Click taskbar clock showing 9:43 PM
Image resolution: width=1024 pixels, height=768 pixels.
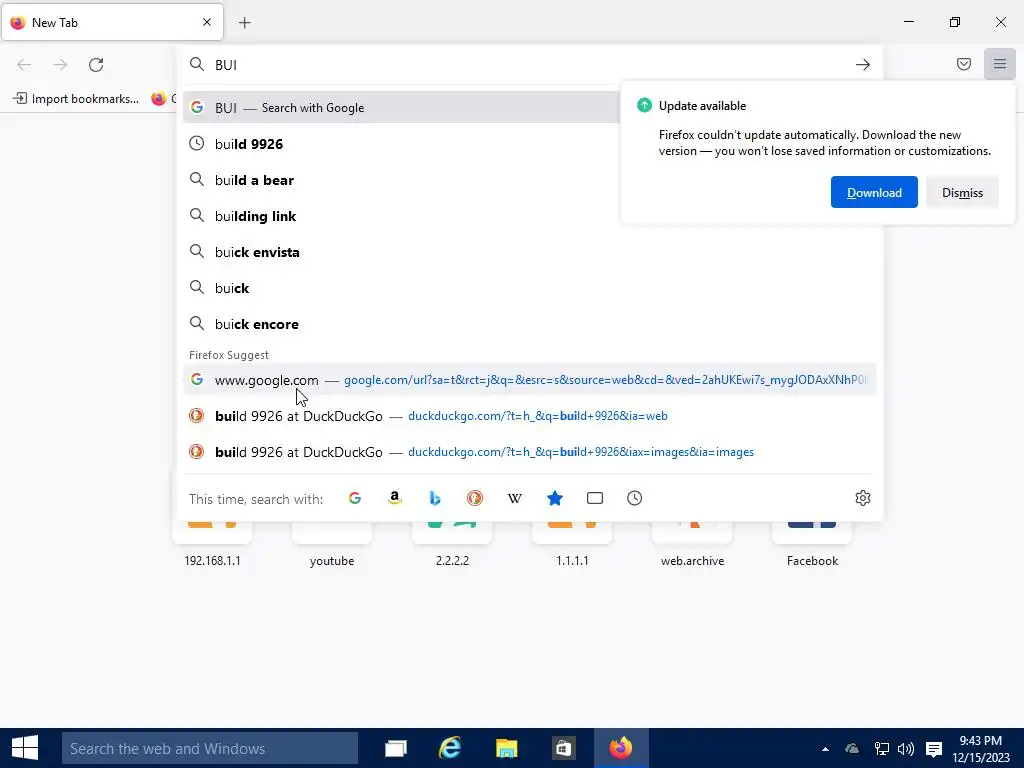[980, 748]
